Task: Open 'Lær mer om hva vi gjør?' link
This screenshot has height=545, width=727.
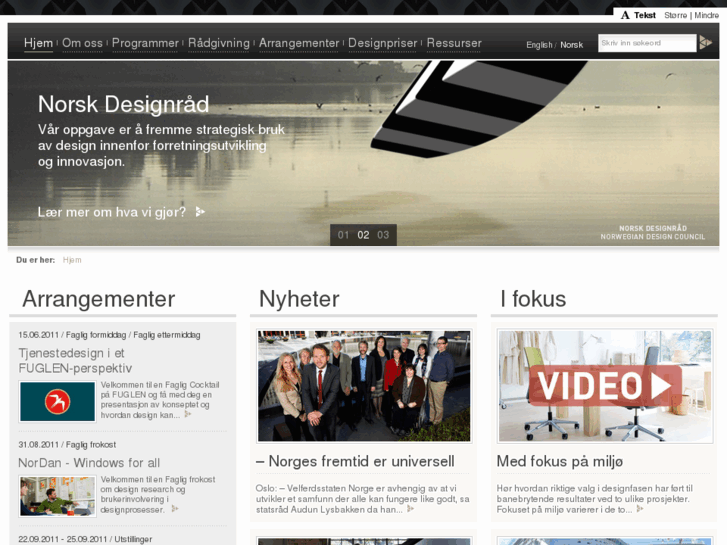Action: point(112,212)
